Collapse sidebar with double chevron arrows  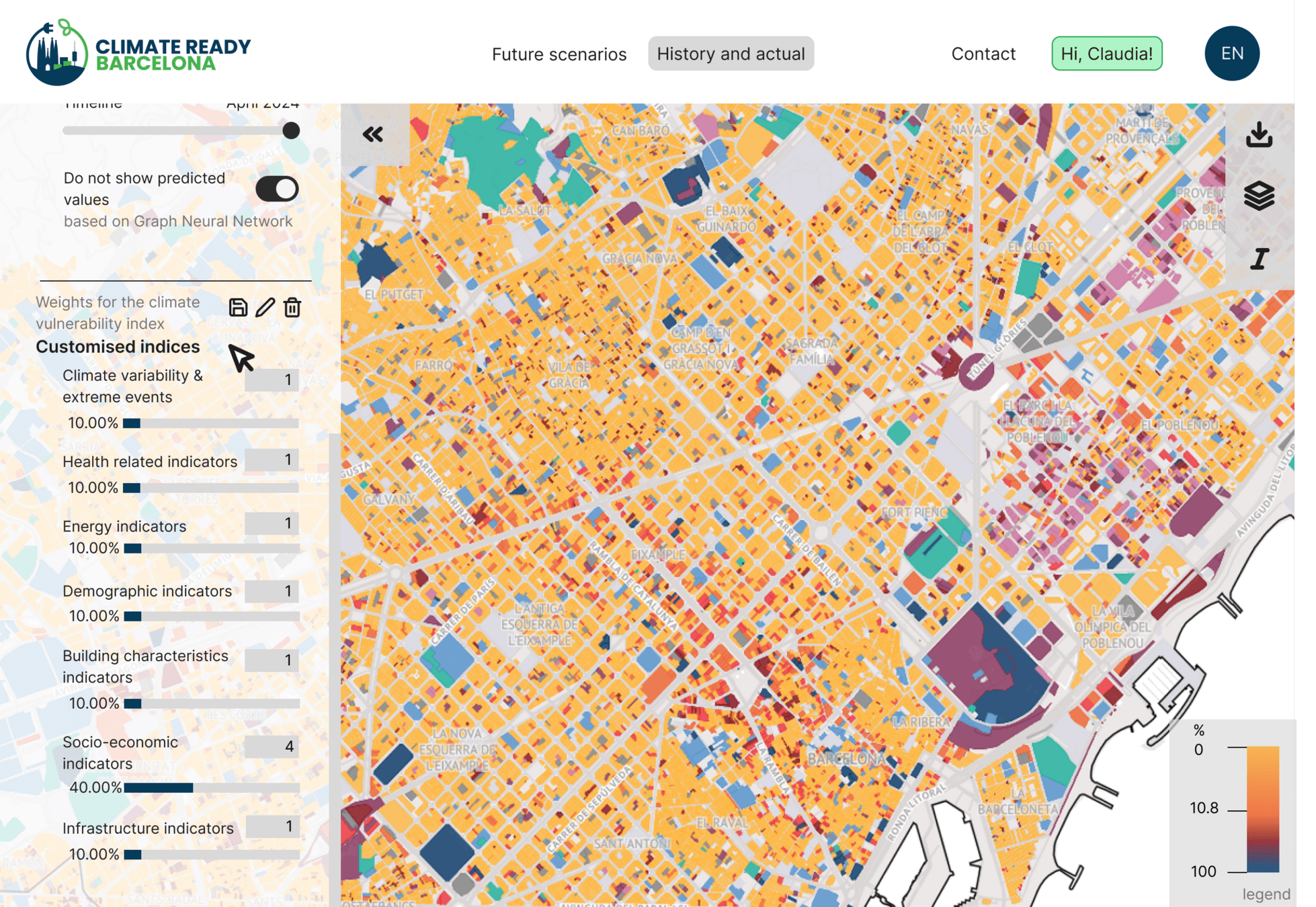373,134
